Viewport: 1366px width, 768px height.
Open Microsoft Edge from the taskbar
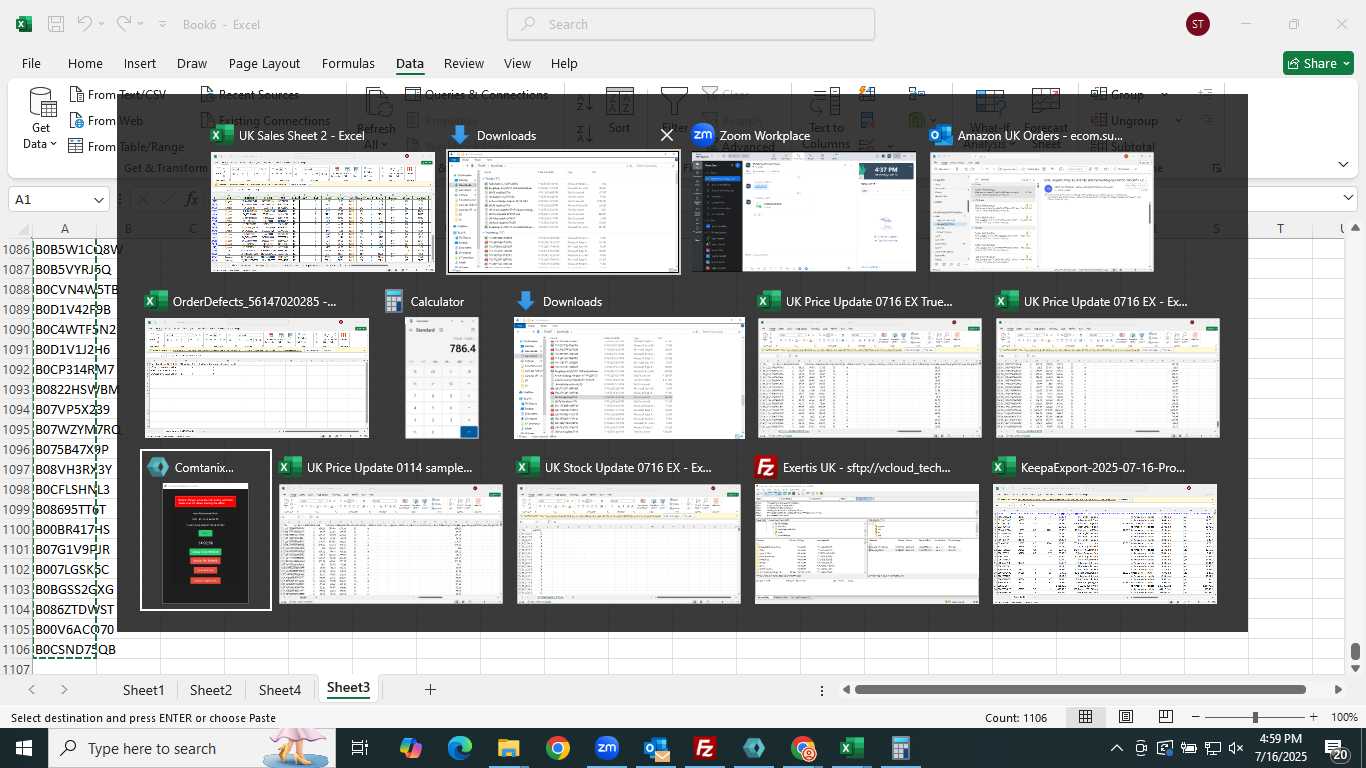coord(460,748)
